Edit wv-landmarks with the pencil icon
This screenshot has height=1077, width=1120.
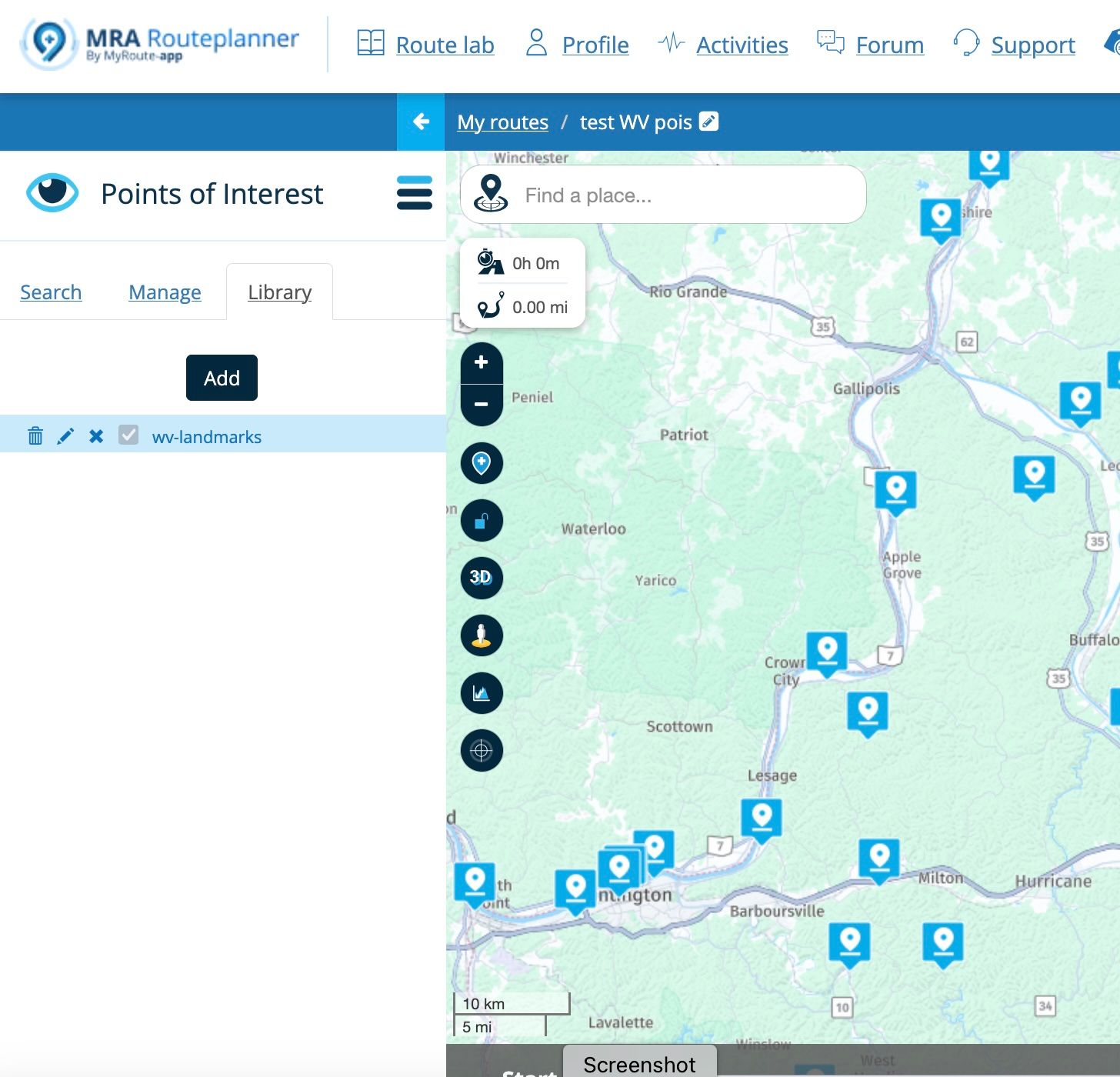click(x=65, y=436)
